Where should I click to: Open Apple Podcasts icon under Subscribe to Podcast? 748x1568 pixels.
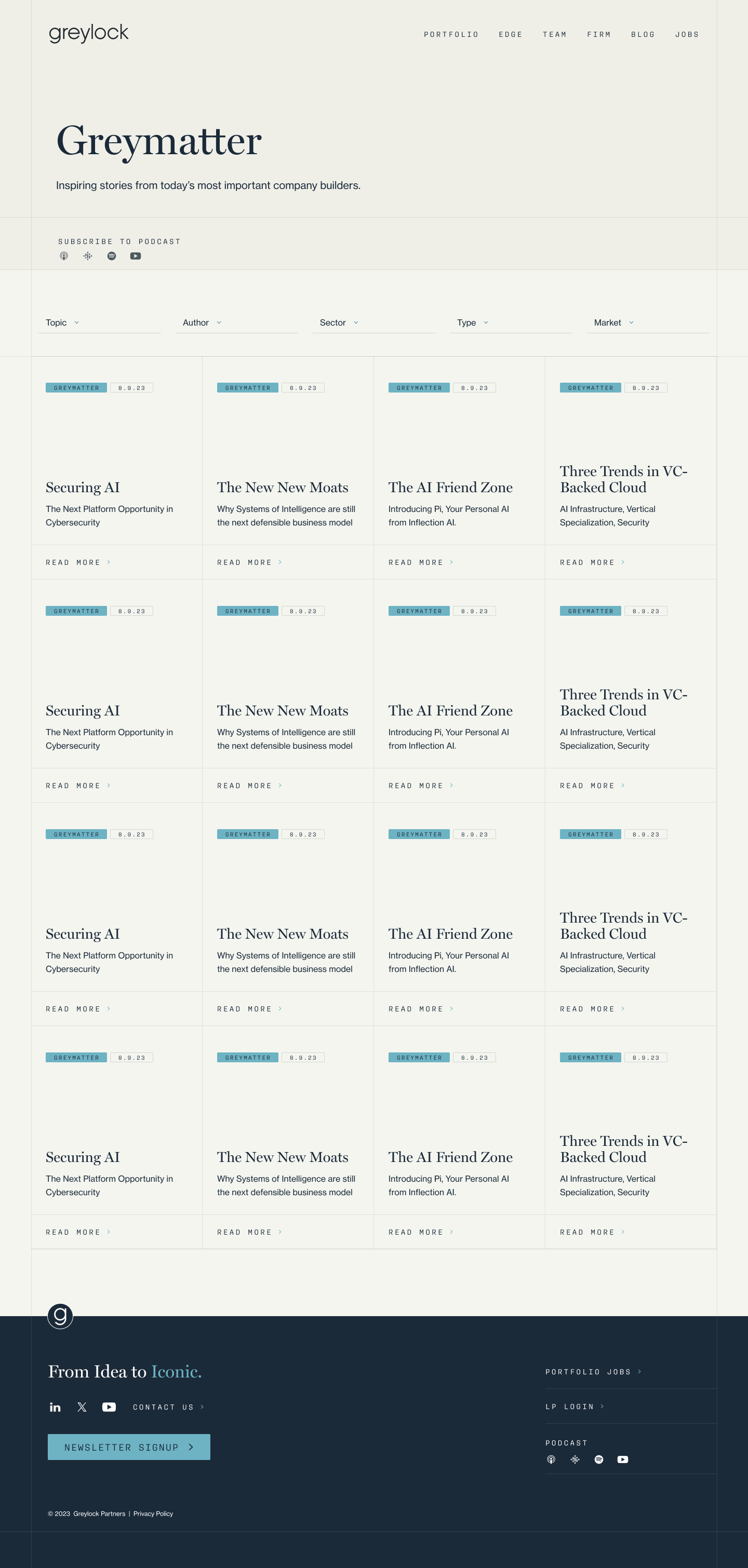click(64, 256)
